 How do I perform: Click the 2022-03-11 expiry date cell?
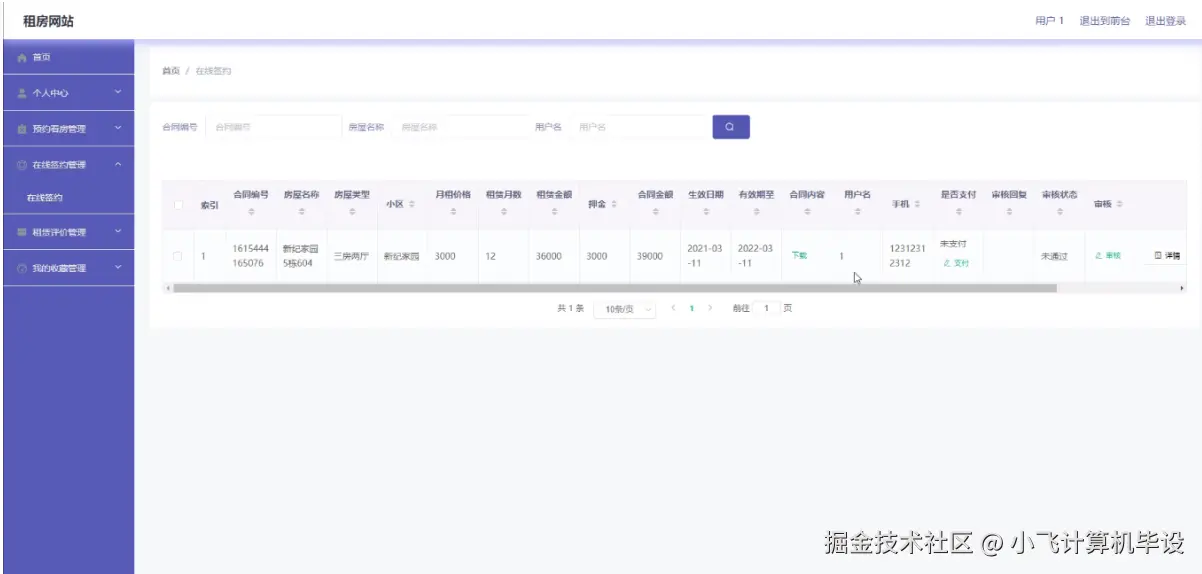tap(755, 256)
